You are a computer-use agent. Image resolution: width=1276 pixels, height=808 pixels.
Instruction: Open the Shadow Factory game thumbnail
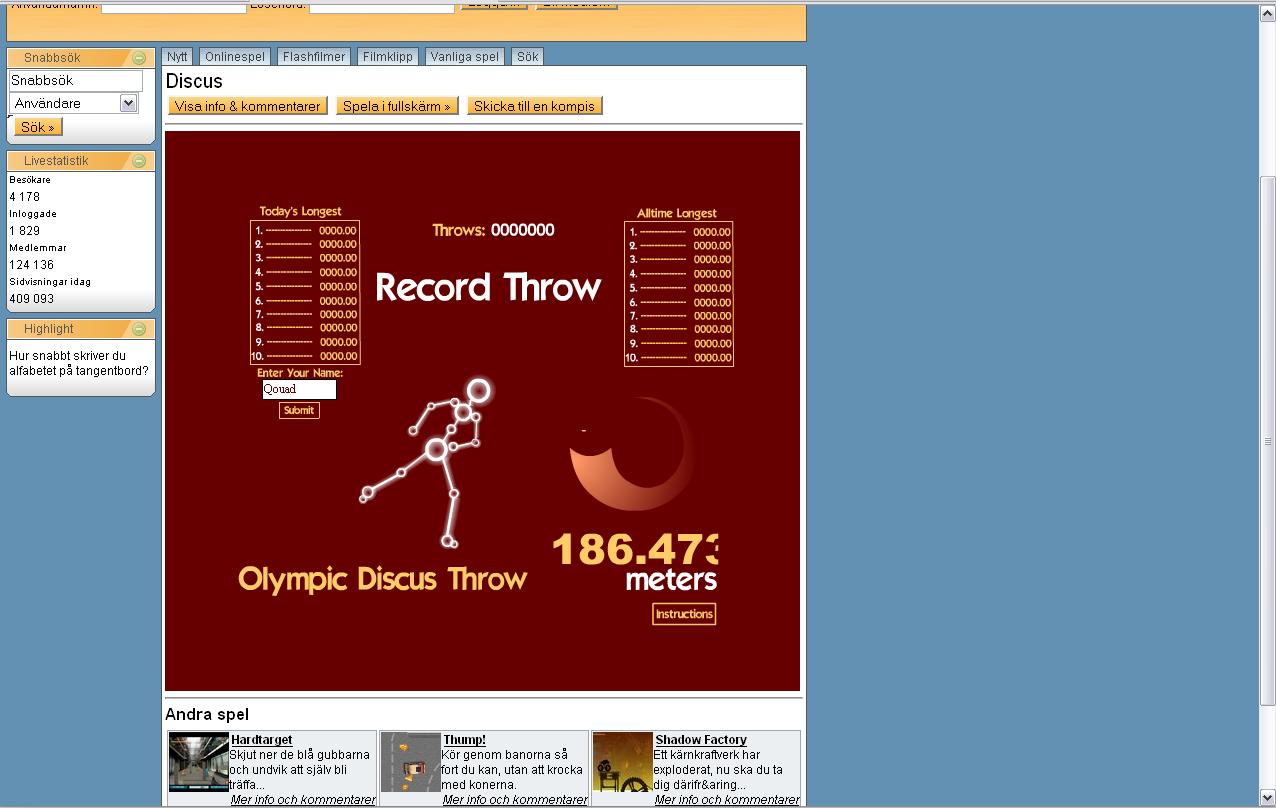pyautogui.click(x=623, y=763)
